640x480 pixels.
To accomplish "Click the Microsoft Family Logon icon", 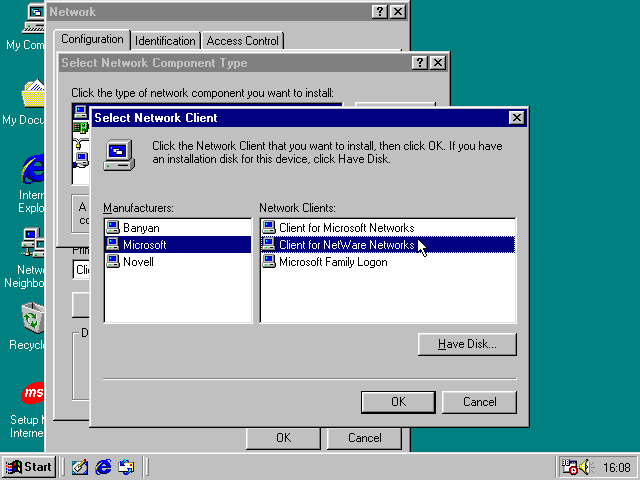I will [x=269, y=261].
